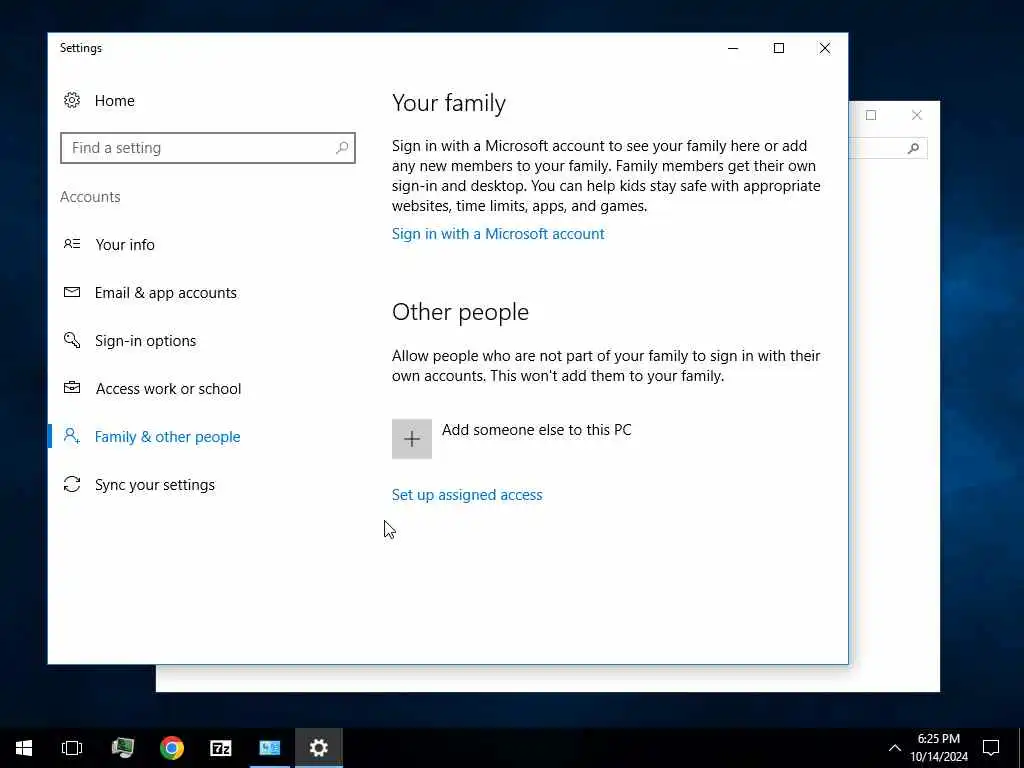Click the magnifier icon in Find a setting
The width and height of the screenshot is (1024, 768).
(x=342, y=148)
